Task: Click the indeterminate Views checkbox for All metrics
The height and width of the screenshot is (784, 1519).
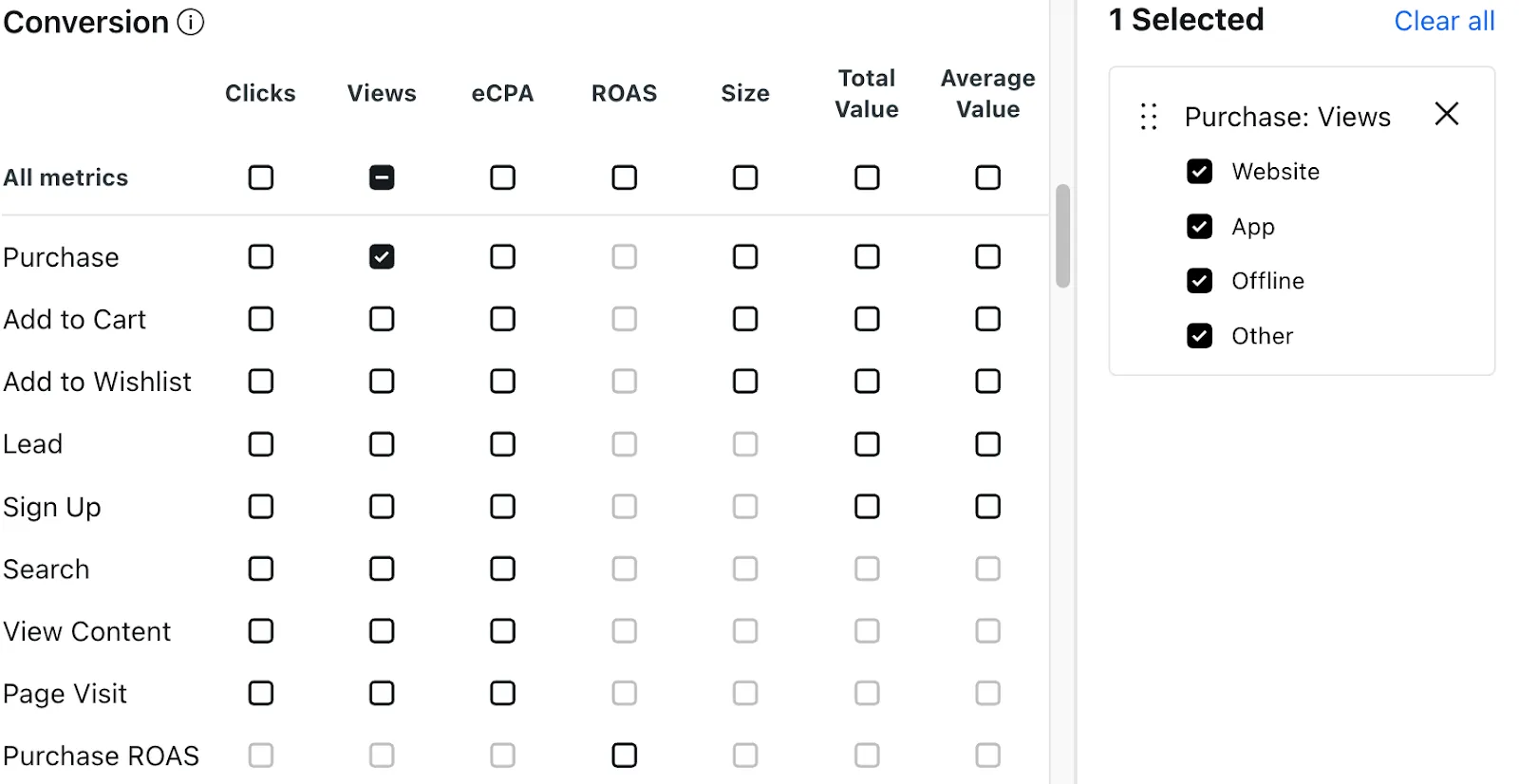Action: [x=381, y=177]
